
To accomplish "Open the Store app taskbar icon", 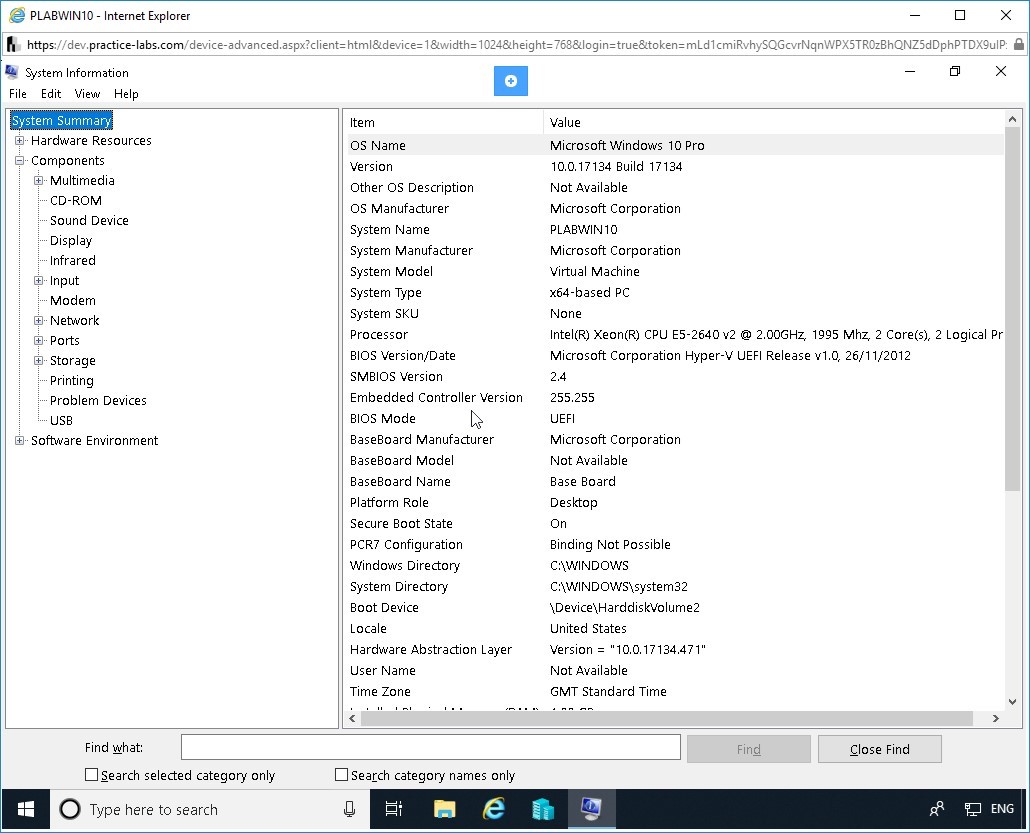I will click(x=543, y=809).
